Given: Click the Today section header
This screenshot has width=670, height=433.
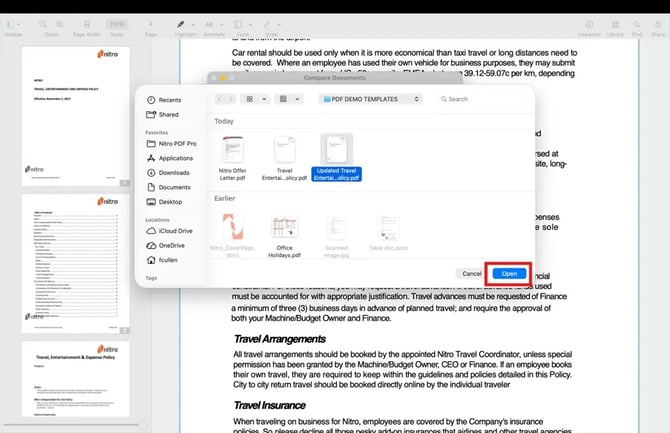Looking at the screenshot, I should pyautogui.click(x=224, y=121).
